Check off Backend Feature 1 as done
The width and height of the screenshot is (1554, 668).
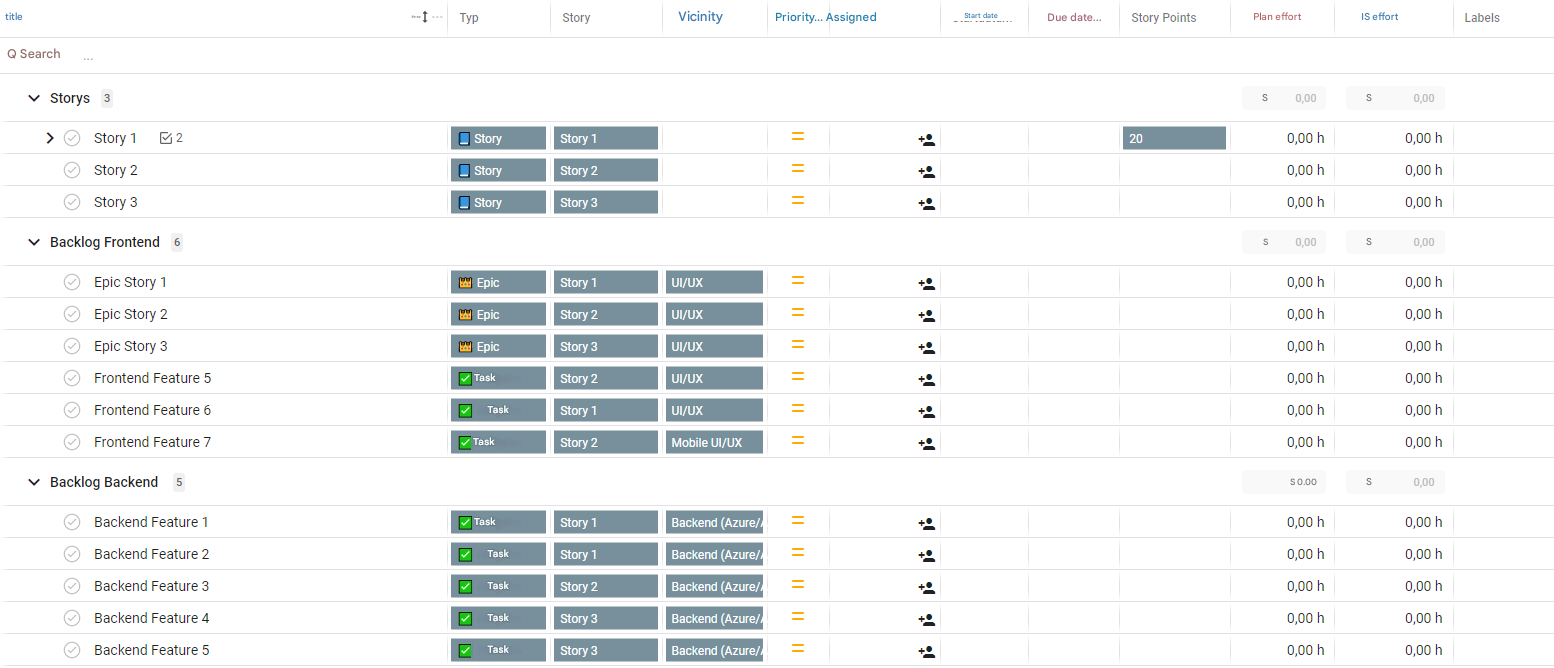pos(72,522)
